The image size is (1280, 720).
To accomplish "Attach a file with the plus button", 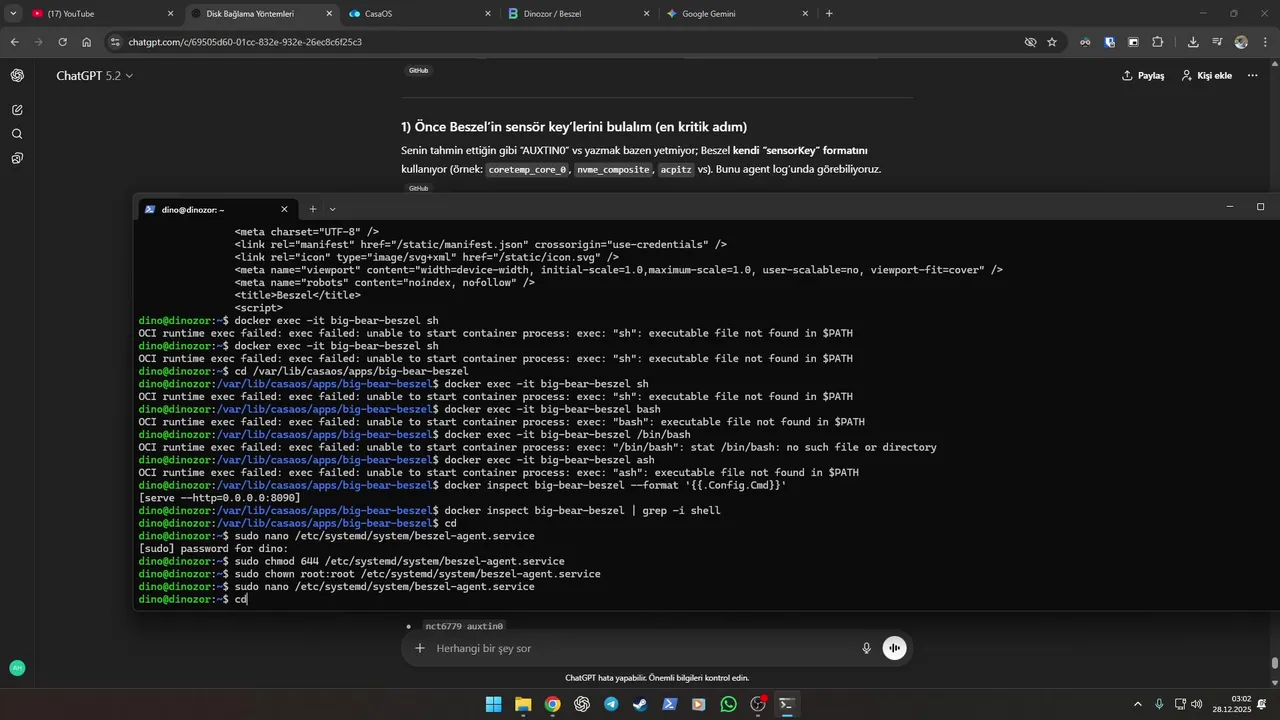I will (420, 648).
